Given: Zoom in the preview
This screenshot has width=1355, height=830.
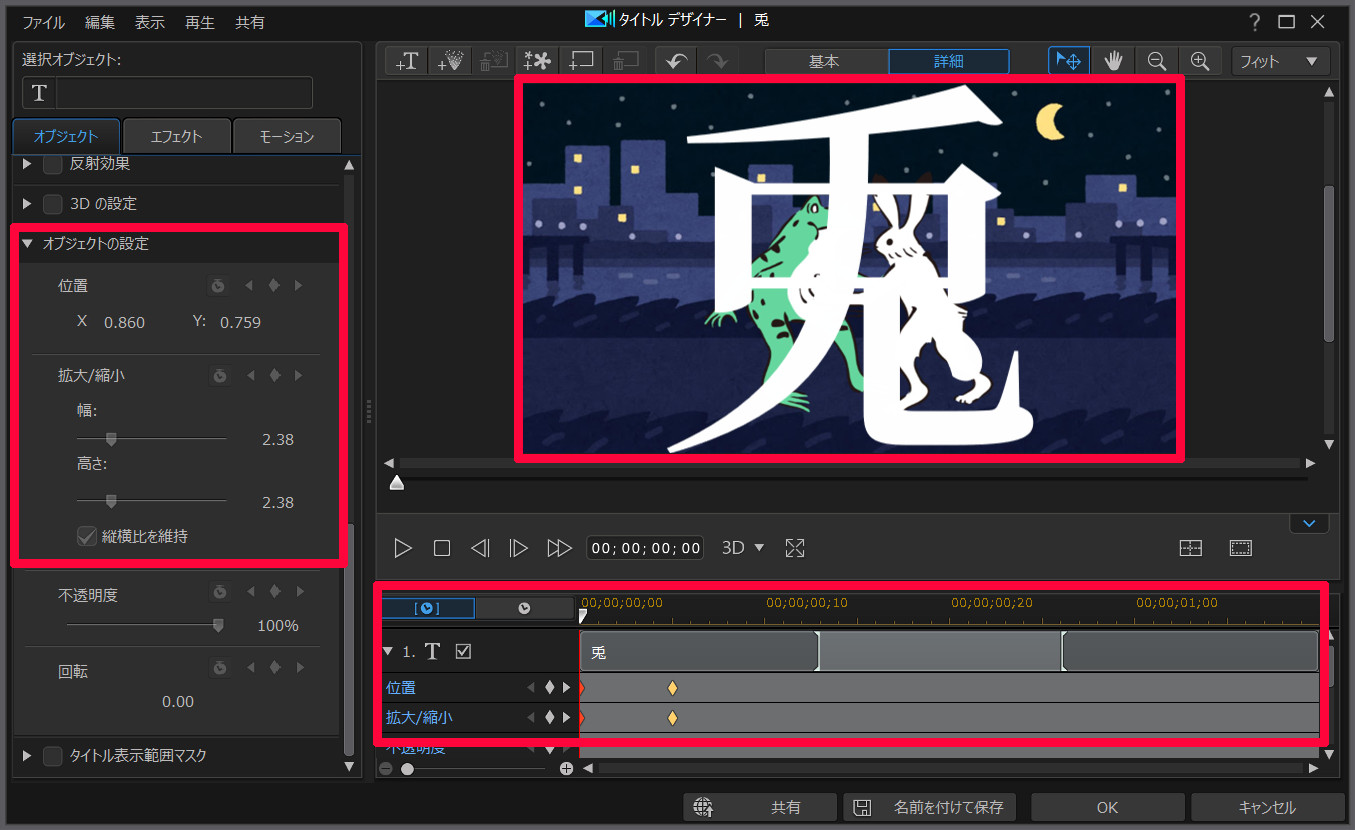Looking at the screenshot, I should coord(1200,61).
